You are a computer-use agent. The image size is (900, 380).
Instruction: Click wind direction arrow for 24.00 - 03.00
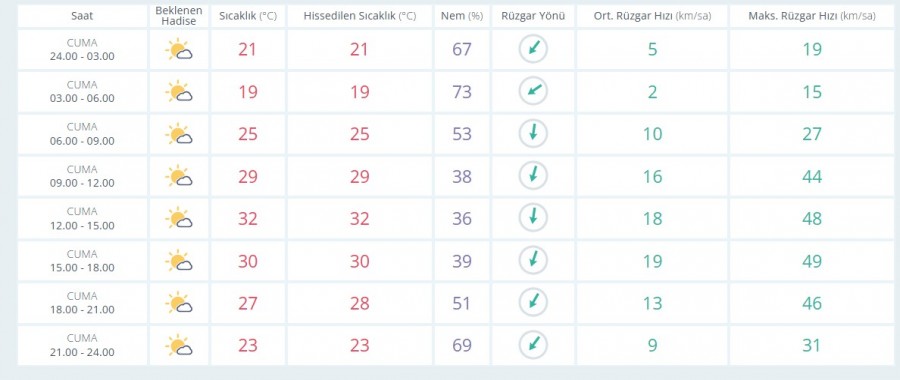(533, 49)
